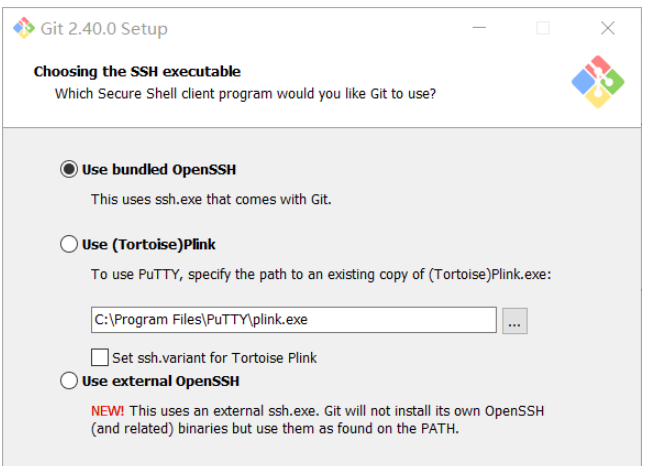Click the maximize window button
Screen dimensions: 647x466
point(542,28)
